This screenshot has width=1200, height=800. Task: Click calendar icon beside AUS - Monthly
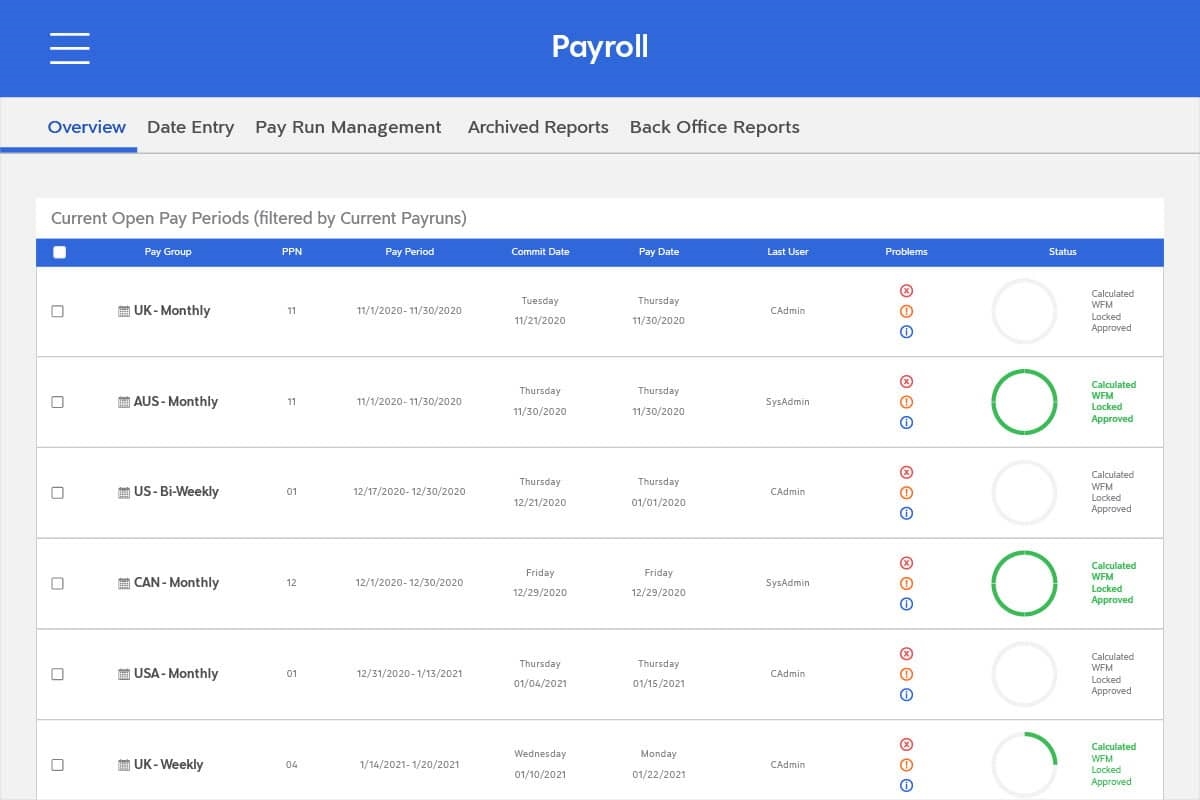[124, 402]
